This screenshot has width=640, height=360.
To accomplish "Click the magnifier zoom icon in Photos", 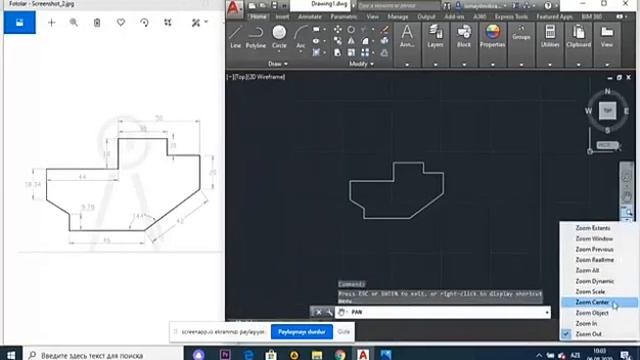I will click(73, 22).
